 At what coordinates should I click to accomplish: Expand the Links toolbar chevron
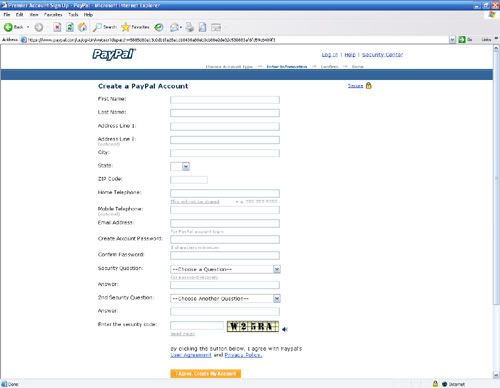[x=496, y=39]
